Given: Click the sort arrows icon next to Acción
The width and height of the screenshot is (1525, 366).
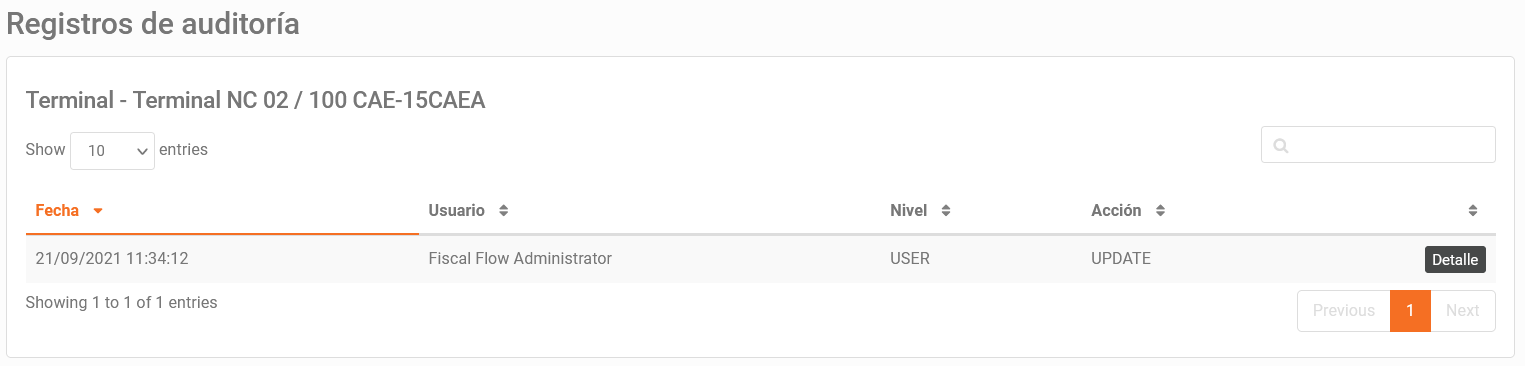Looking at the screenshot, I should point(1160,211).
